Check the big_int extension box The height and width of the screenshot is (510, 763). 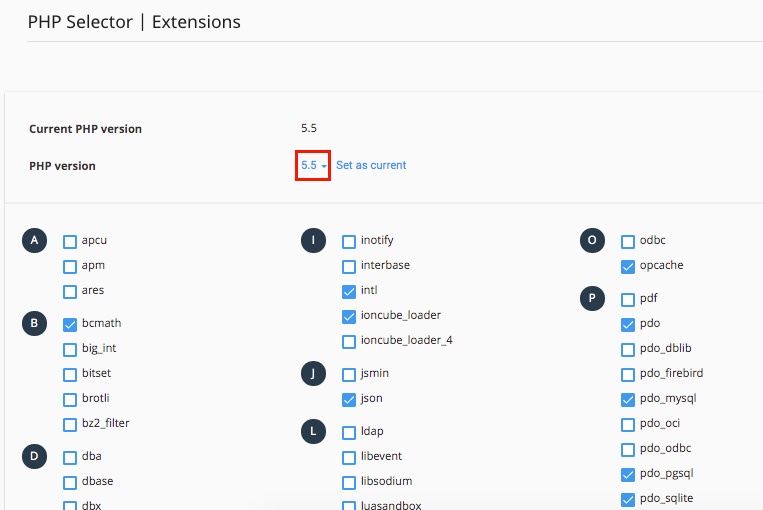(70, 349)
